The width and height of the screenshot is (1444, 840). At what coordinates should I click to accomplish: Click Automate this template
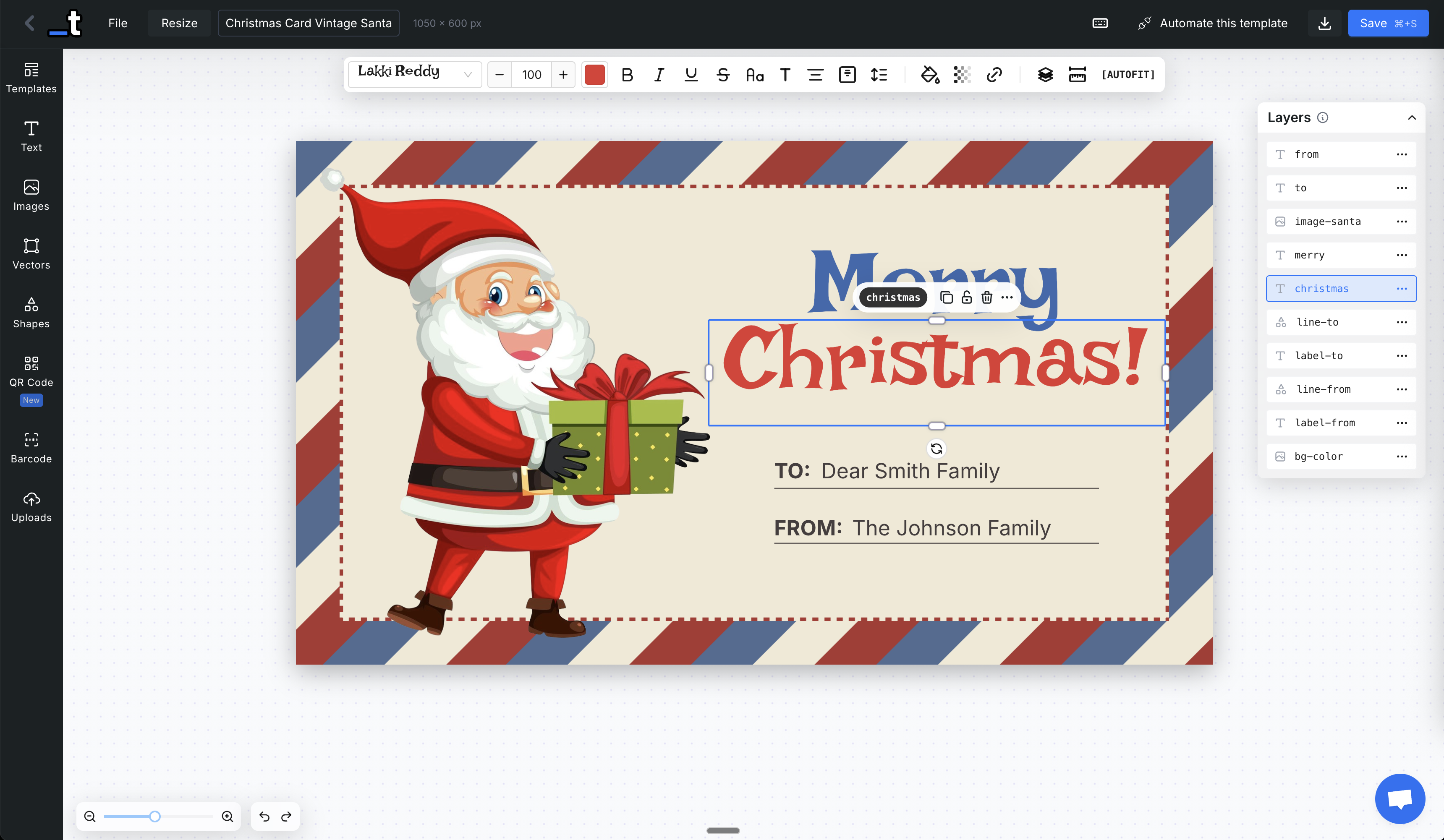point(1213,23)
